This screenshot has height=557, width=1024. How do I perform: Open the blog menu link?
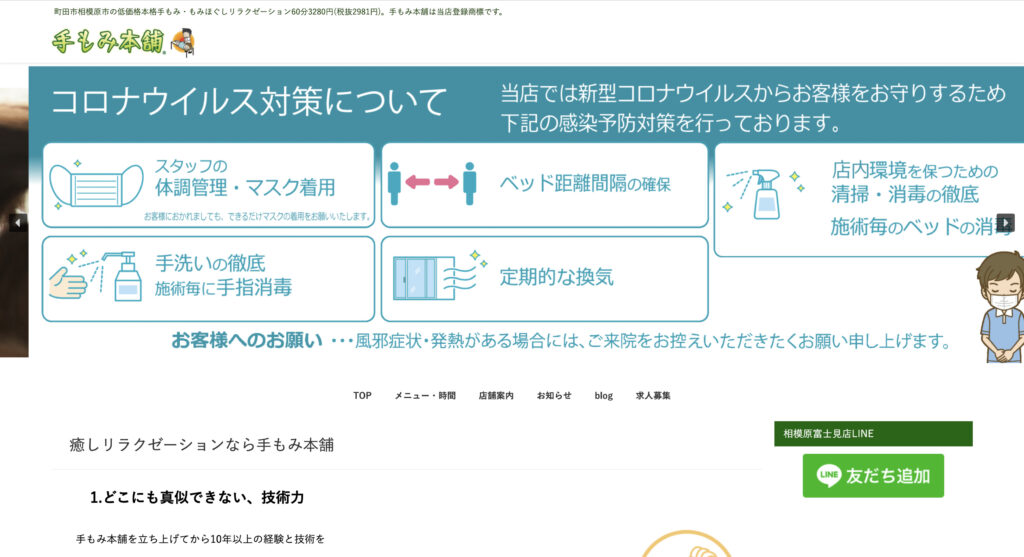pyautogui.click(x=604, y=395)
